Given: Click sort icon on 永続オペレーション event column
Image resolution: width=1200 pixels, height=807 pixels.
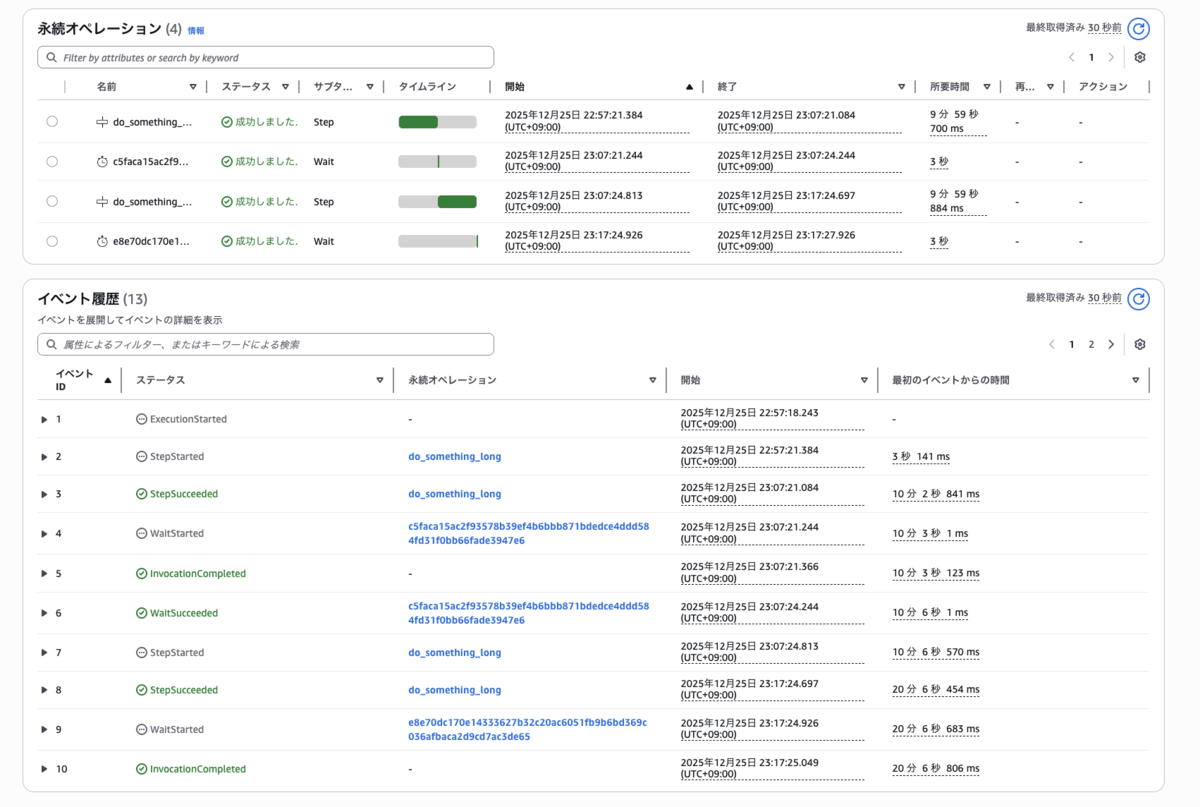Looking at the screenshot, I should [x=652, y=380].
